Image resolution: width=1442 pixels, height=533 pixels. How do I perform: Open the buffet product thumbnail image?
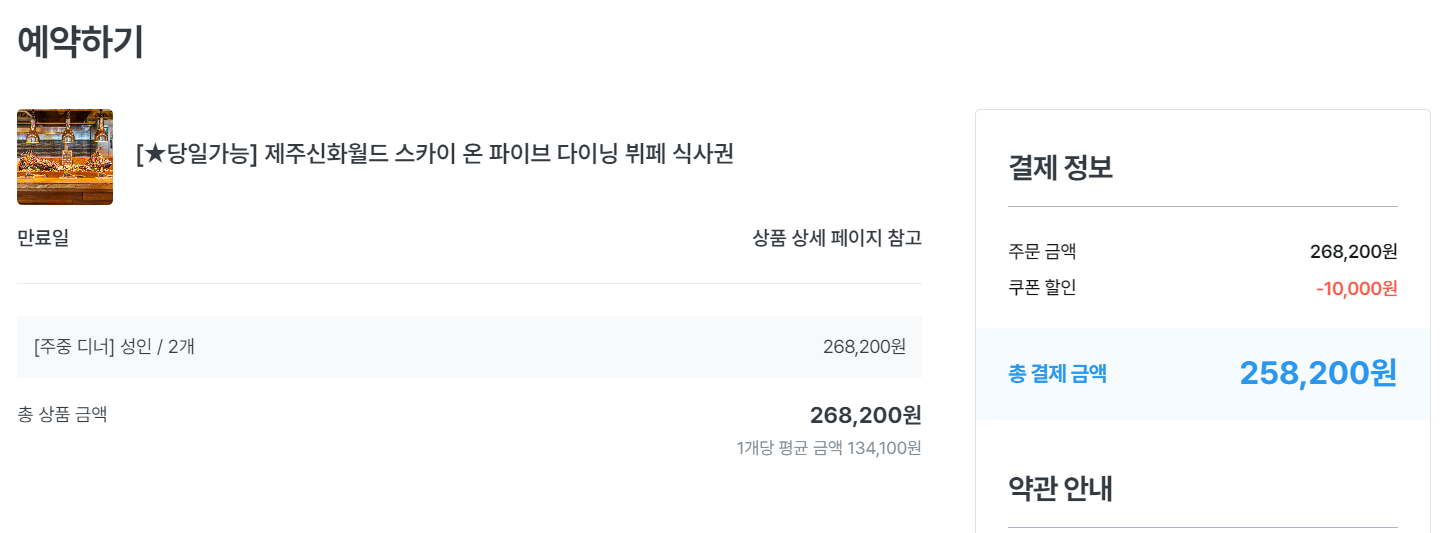click(65, 157)
